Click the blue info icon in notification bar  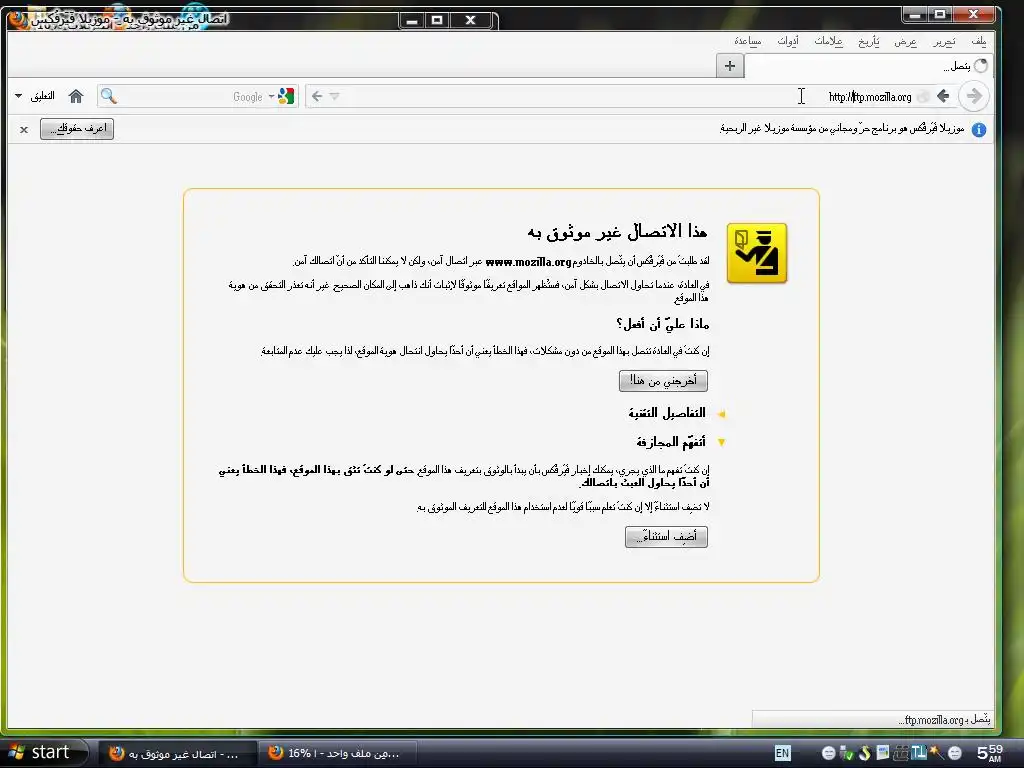[x=978, y=129]
